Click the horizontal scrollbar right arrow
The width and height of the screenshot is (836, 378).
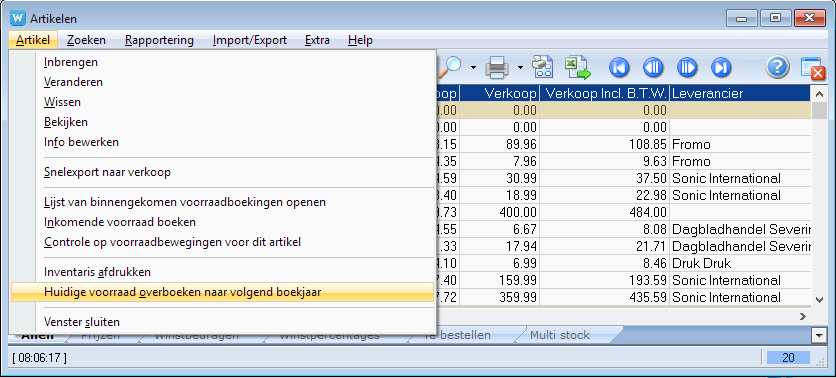point(803,317)
